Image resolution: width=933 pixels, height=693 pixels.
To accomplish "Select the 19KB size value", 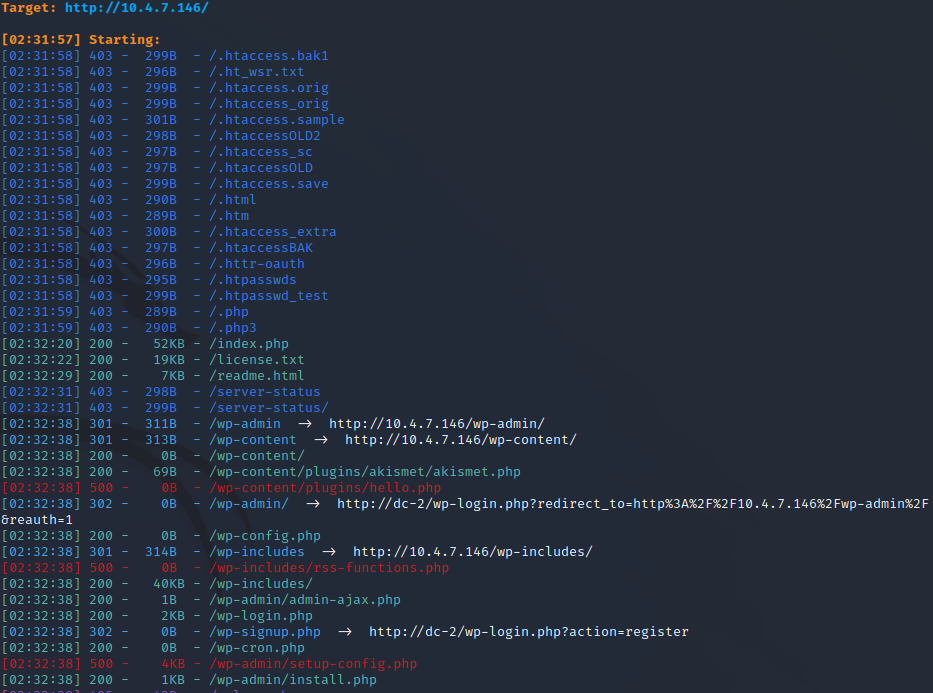I will coord(169,360).
